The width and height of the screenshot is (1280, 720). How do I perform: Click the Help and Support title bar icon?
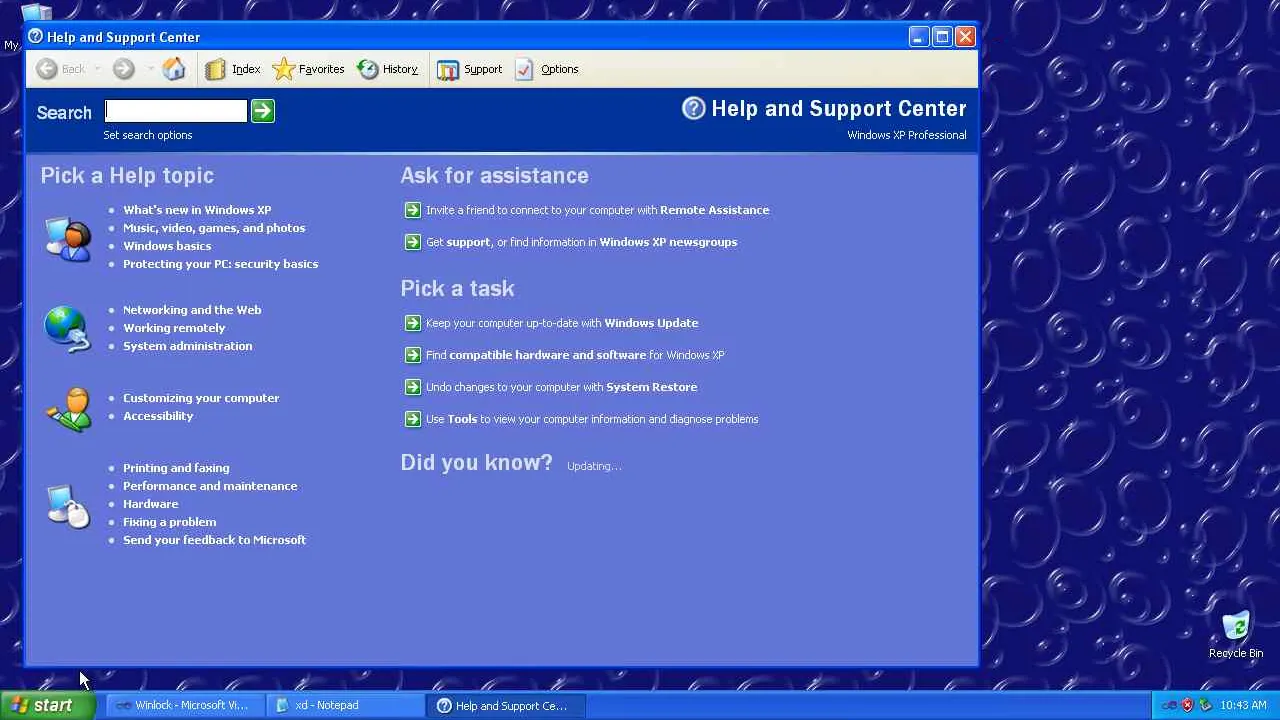(36, 37)
